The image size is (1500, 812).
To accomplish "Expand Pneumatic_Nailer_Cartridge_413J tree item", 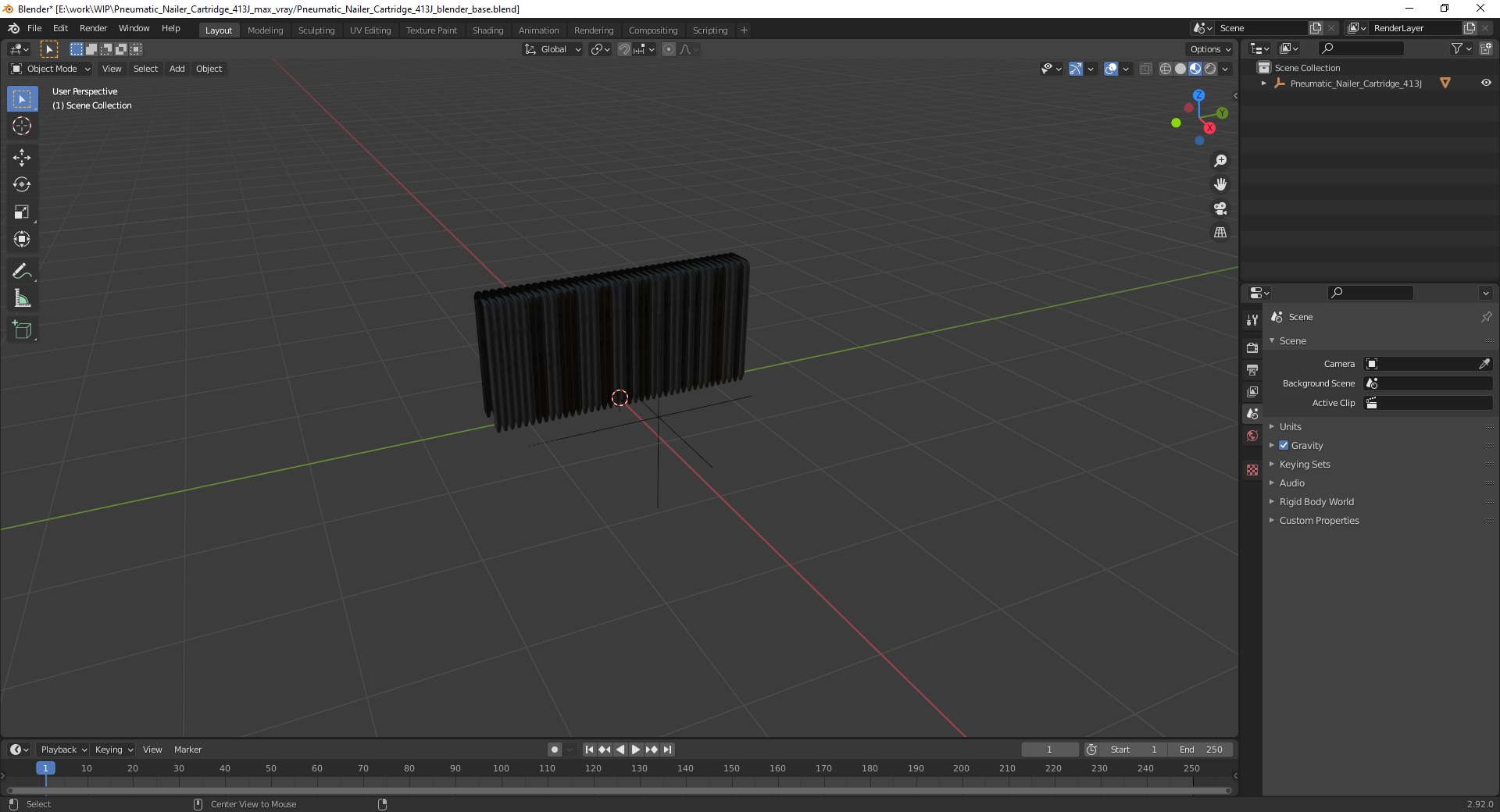I will pyautogui.click(x=1263, y=83).
